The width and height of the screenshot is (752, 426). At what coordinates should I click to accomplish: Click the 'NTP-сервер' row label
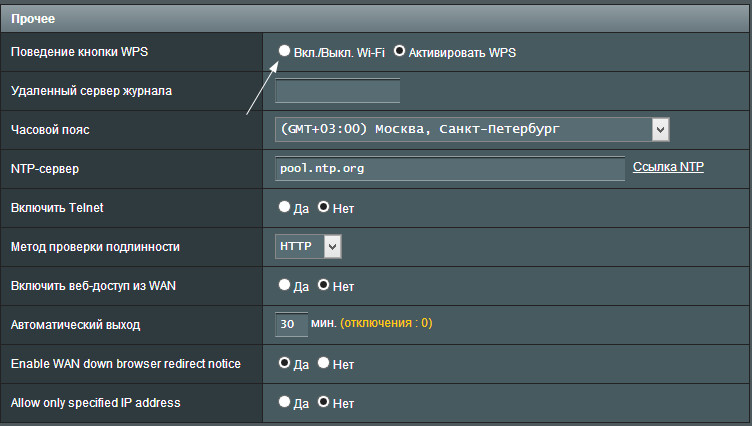click(45, 169)
